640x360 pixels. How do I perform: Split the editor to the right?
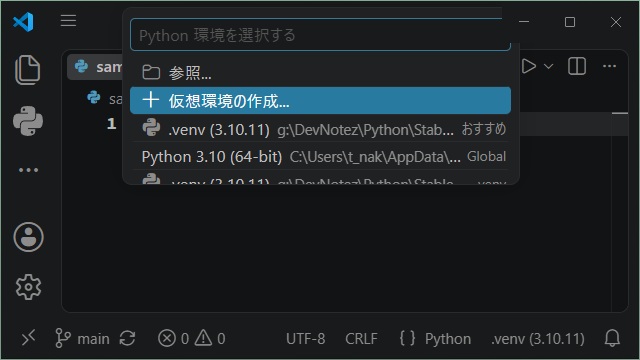[577, 66]
